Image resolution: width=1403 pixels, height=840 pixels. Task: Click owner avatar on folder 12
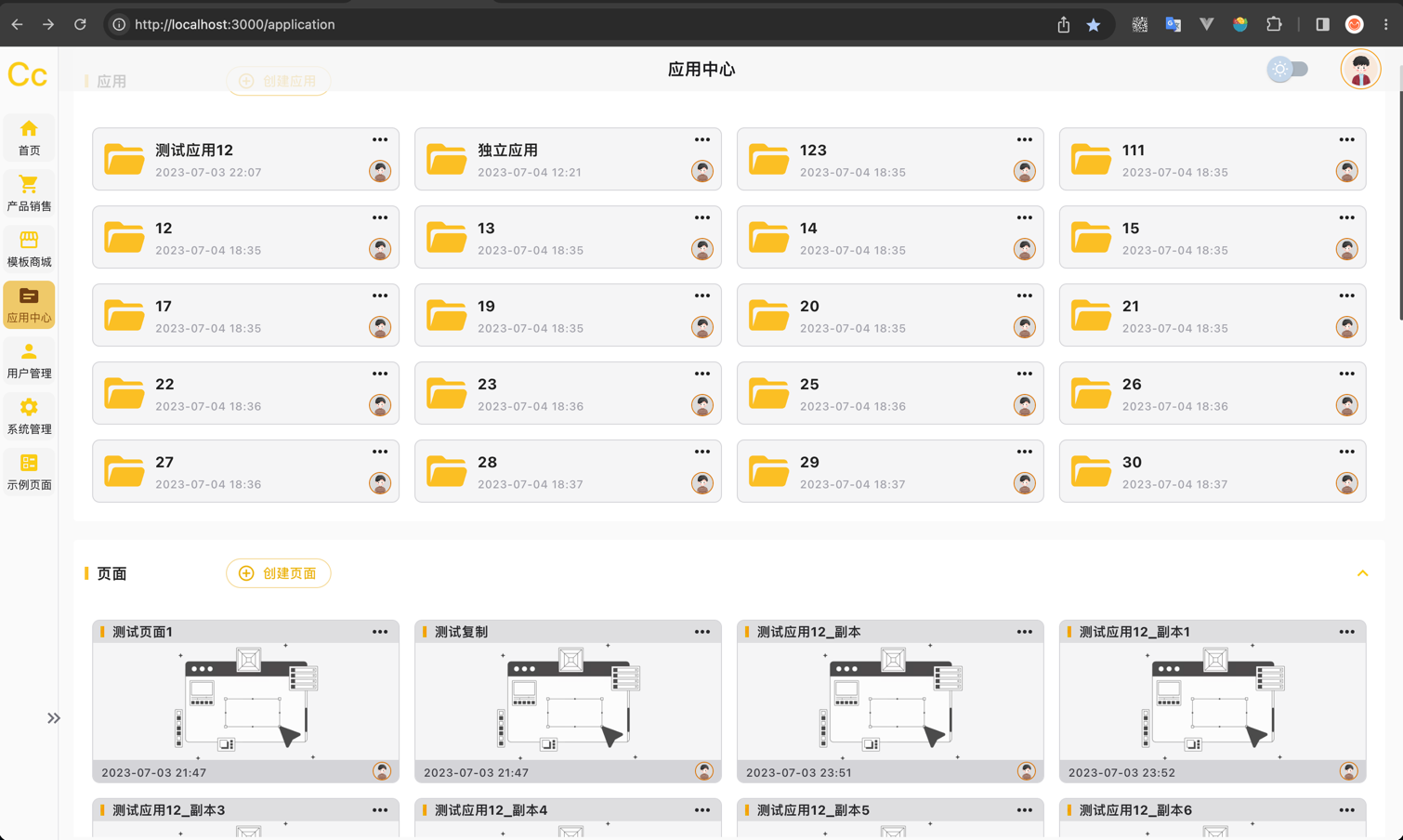pos(380,249)
